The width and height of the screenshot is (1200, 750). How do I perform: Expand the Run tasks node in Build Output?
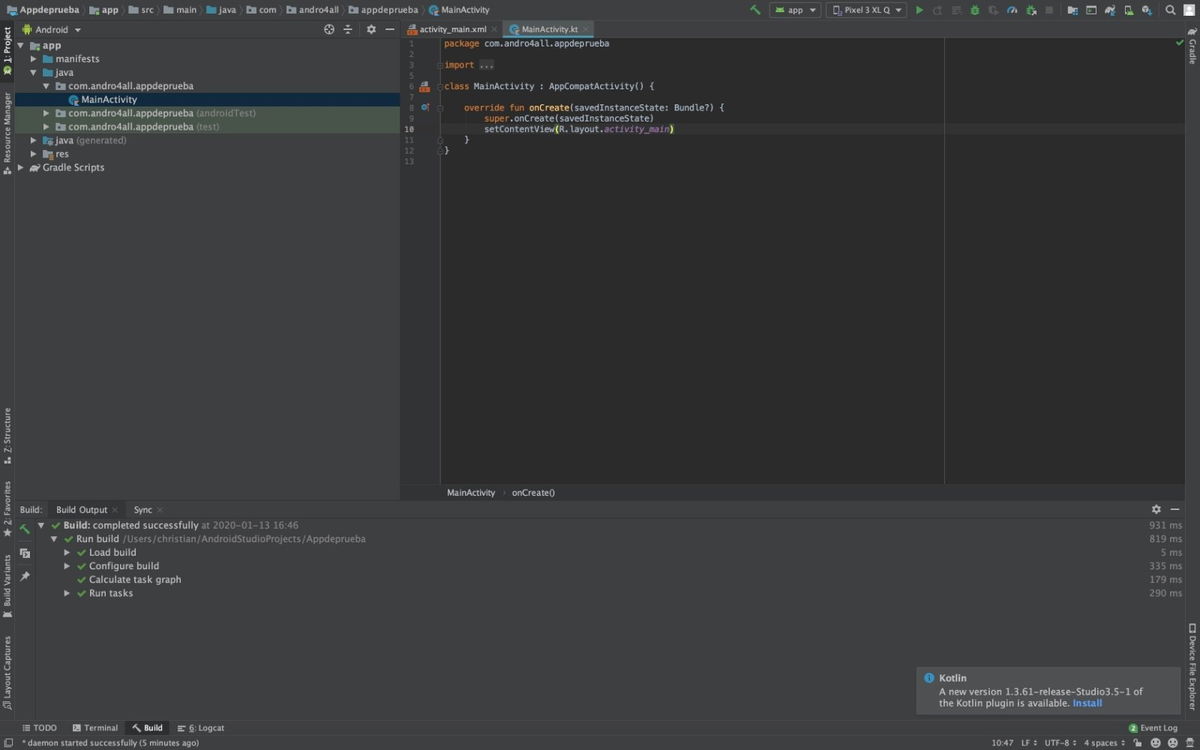click(66, 592)
